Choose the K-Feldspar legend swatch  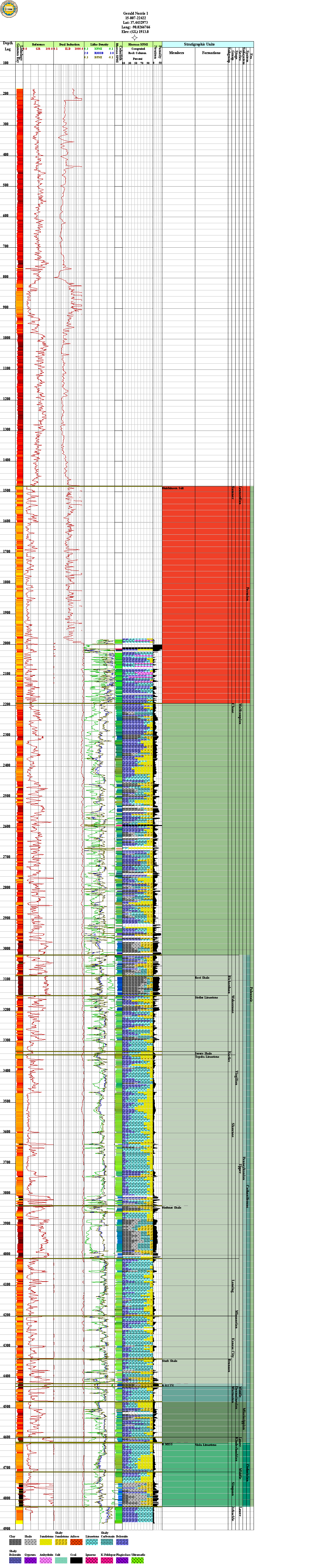point(107,1560)
